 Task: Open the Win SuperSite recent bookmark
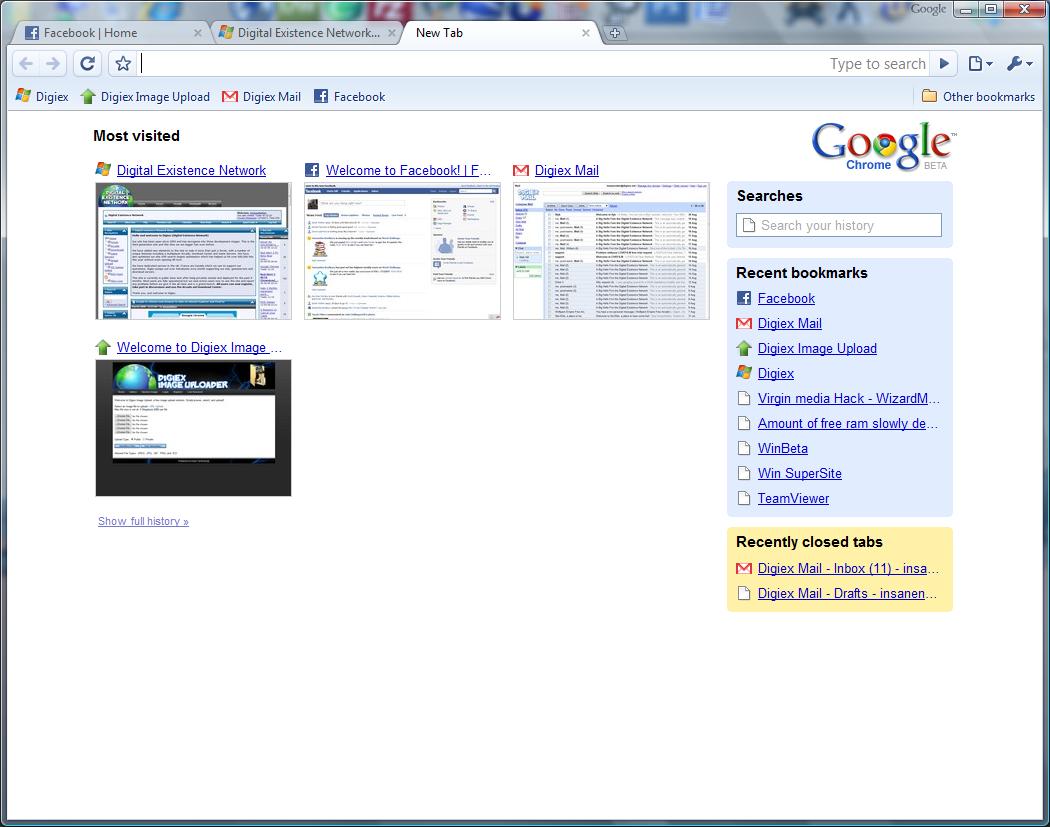tap(800, 473)
